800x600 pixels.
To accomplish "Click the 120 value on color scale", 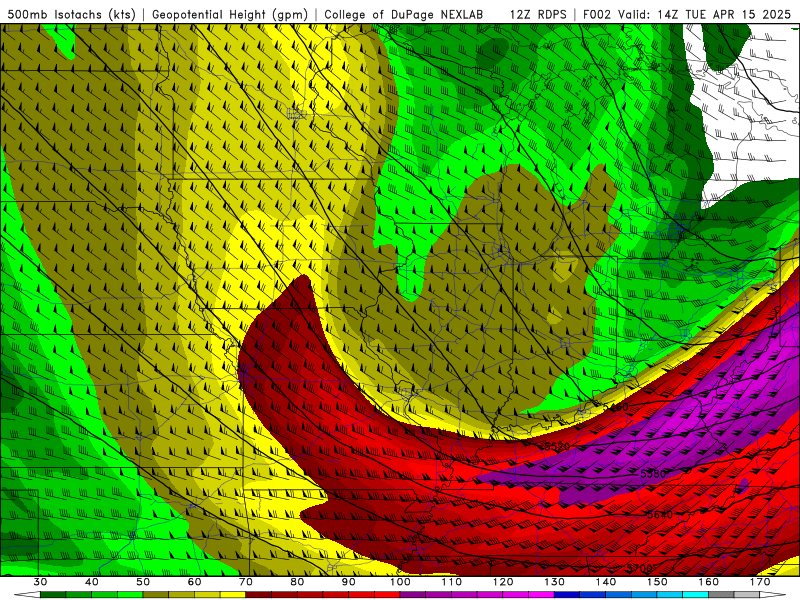I will (x=503, y=582).
